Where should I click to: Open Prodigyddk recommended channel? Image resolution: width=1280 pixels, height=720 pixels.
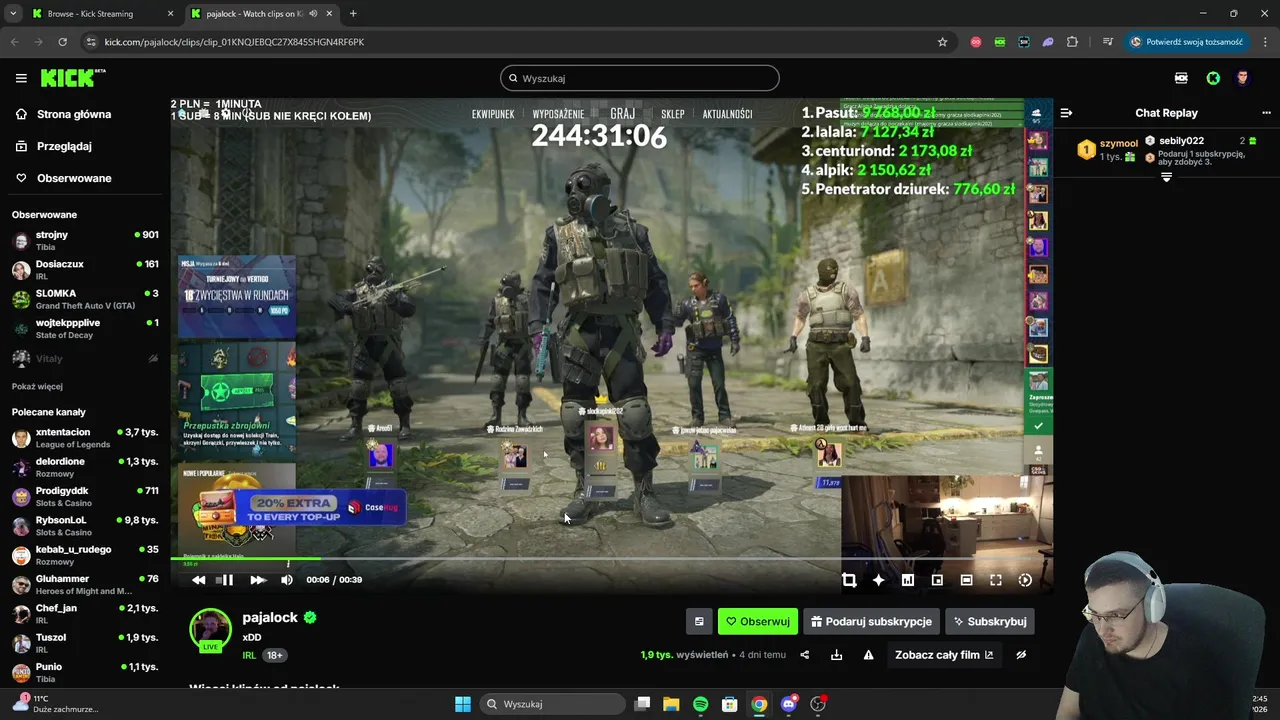[x=85, y=496]
